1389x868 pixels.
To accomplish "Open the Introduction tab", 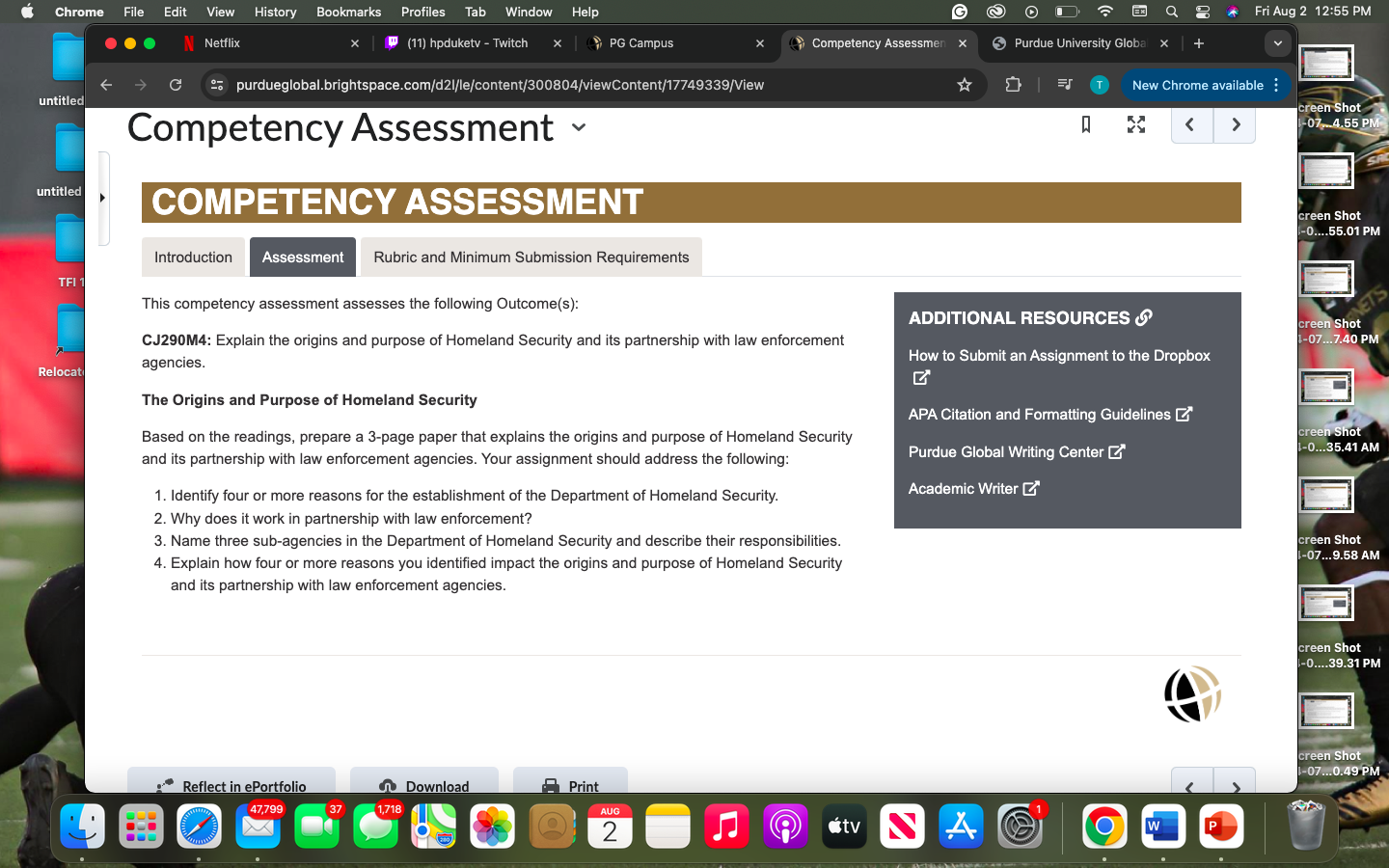I will pyautogui.click(x=193, y=258).
